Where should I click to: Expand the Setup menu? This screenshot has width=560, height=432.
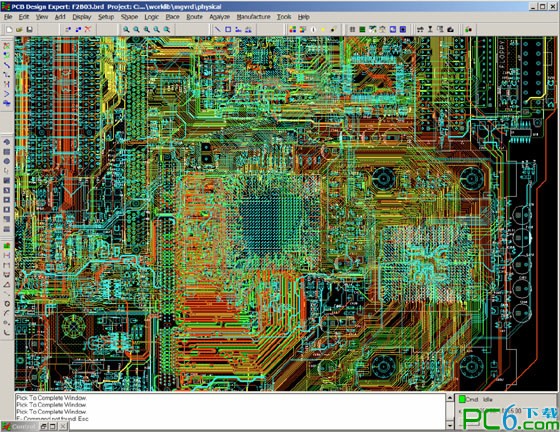106,17
